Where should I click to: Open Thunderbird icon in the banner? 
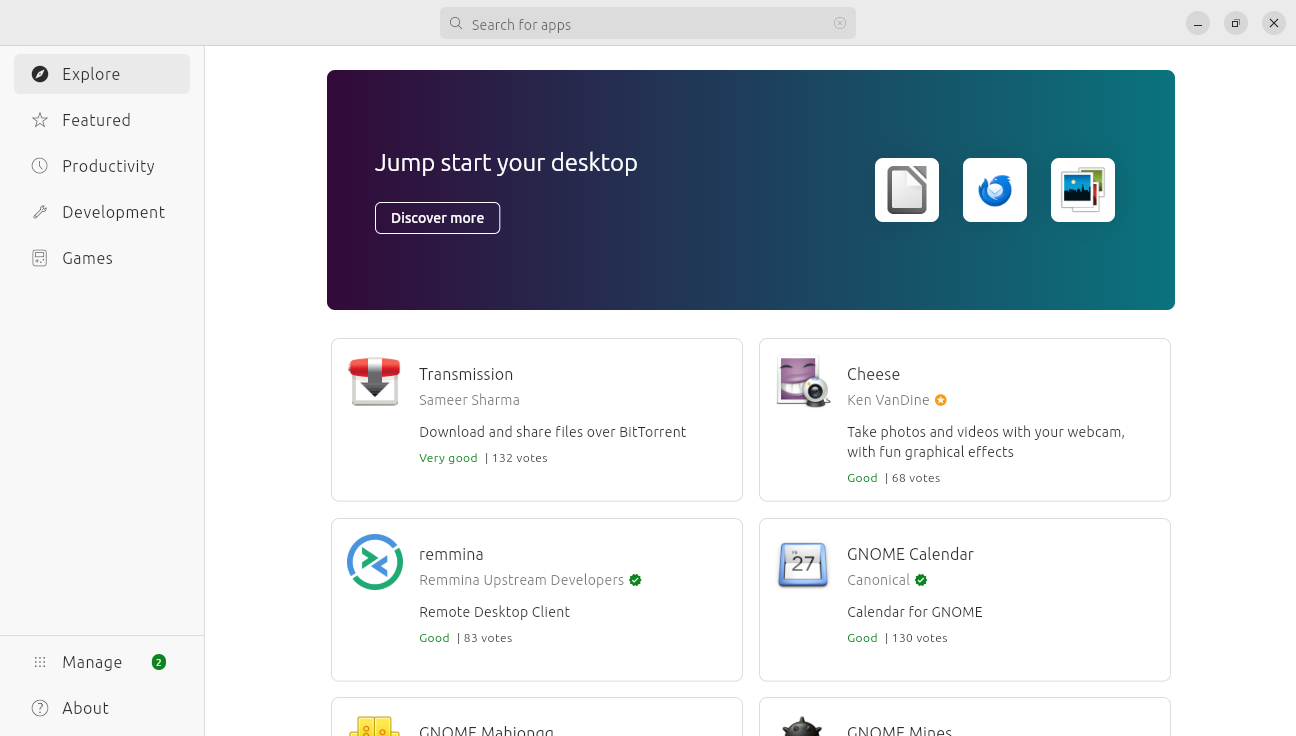pyautogui.click(x=995, y=190)
